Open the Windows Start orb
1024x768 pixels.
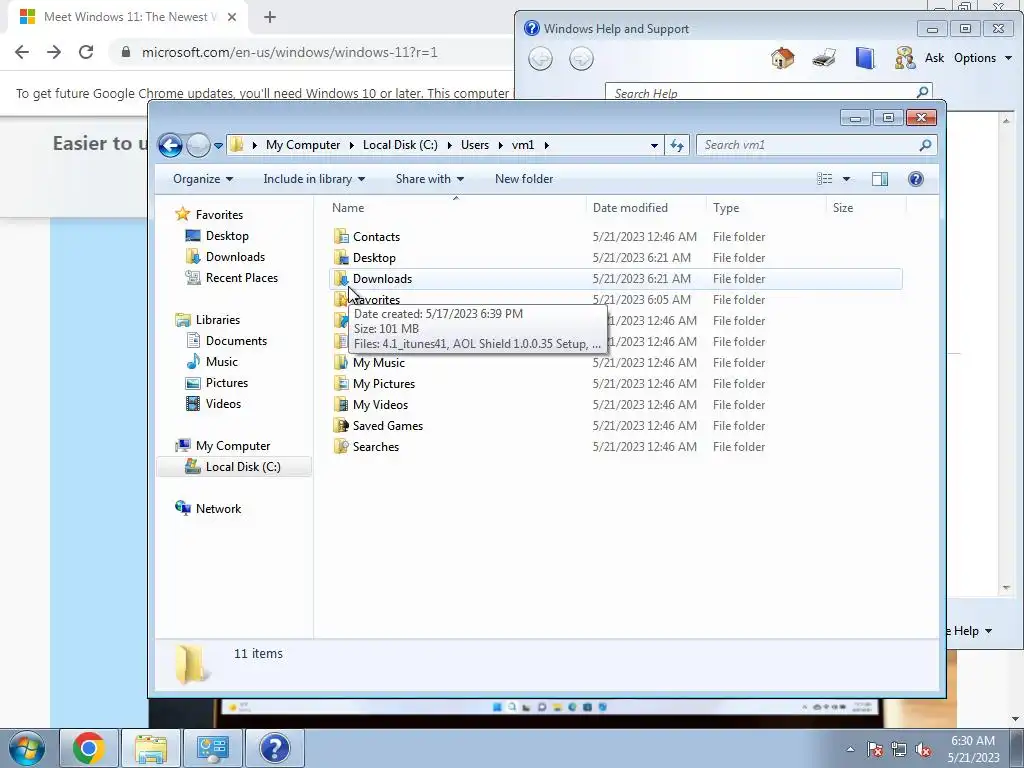tap(26, 748)
